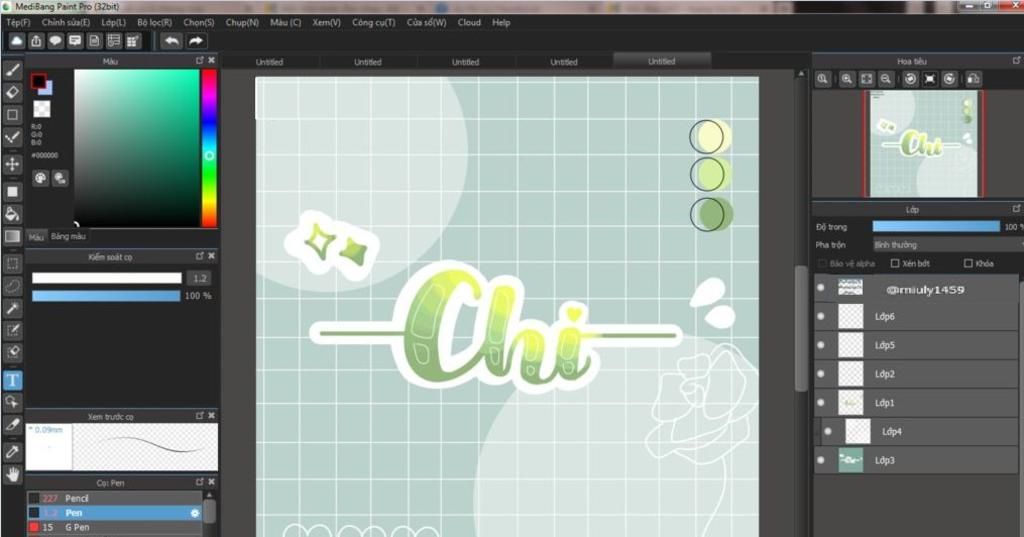Switch to the Bảng màu tab

pyautogui.click(x=68, y=236)
